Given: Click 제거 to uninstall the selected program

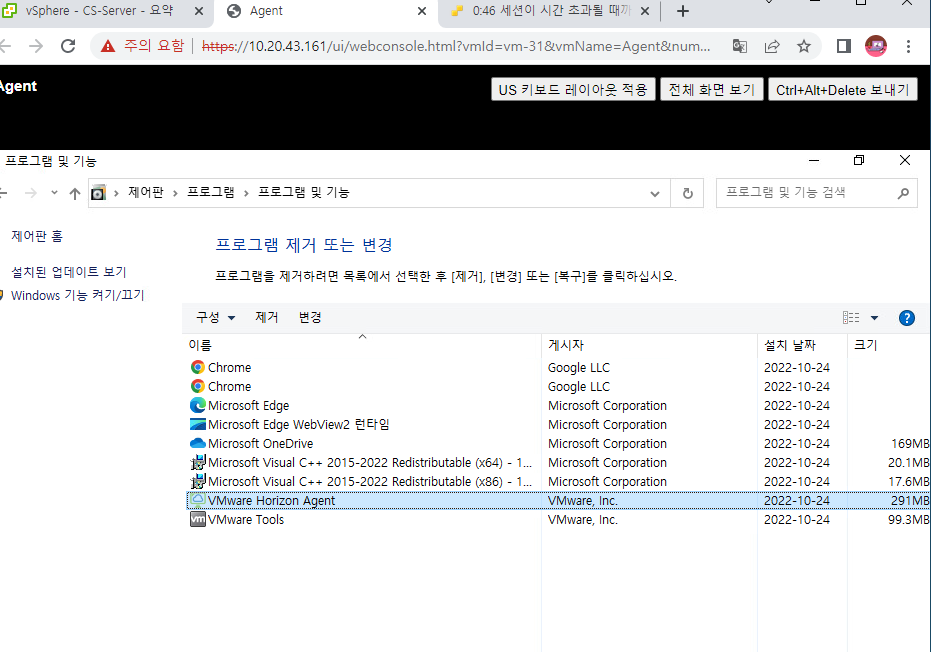Looking at the screenshot, I should pos(267,318).
